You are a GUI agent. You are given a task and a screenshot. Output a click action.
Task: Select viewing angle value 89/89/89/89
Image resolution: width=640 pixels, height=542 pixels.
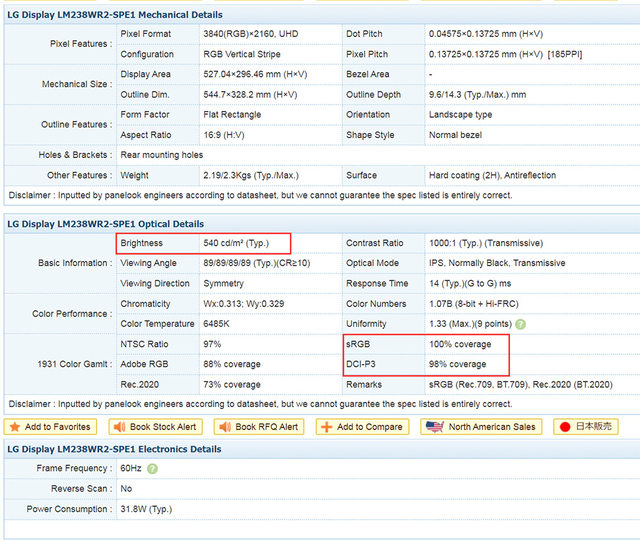pos(257,263)
